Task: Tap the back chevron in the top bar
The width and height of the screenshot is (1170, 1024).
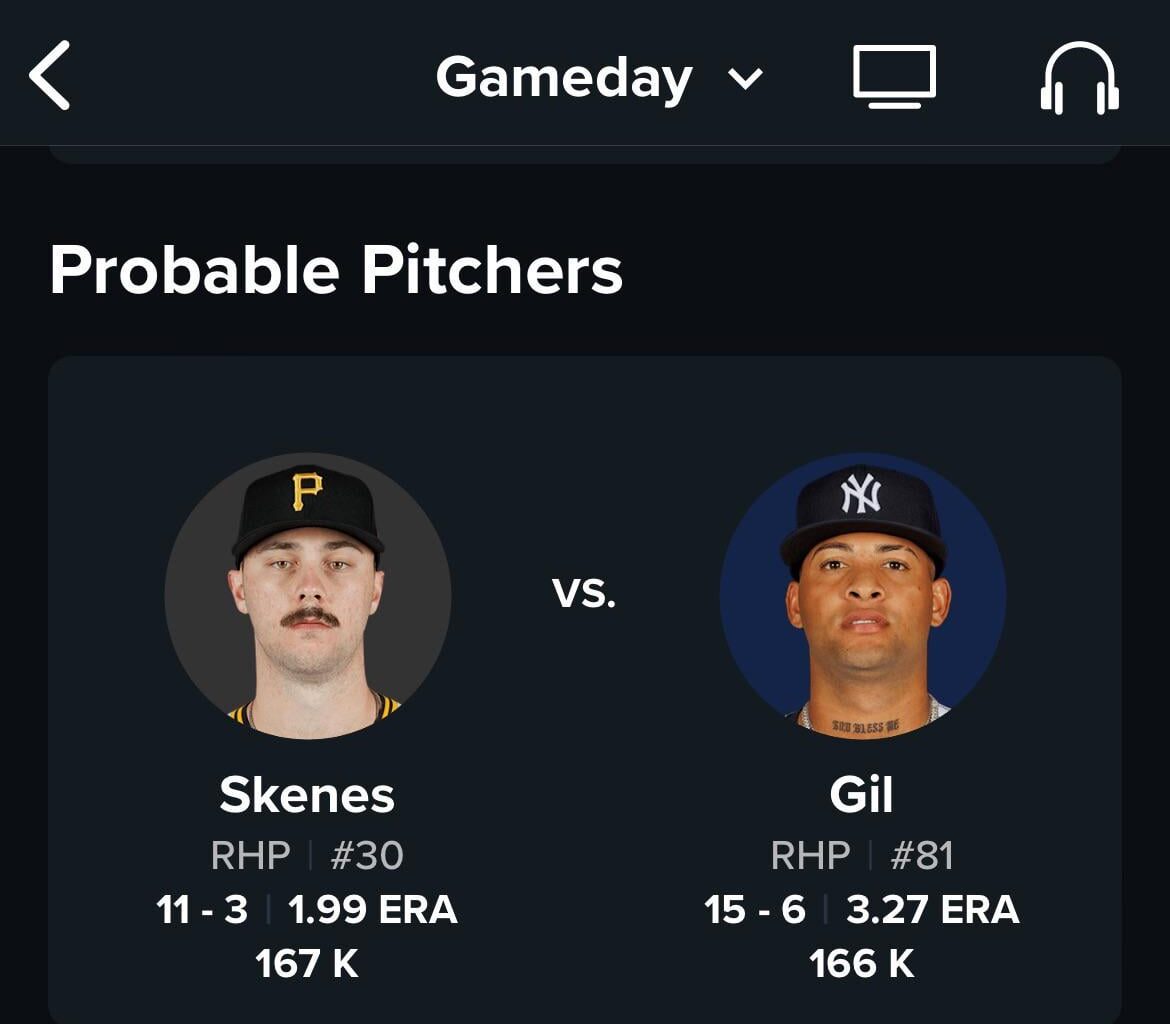Action: [x=47, y=77]
